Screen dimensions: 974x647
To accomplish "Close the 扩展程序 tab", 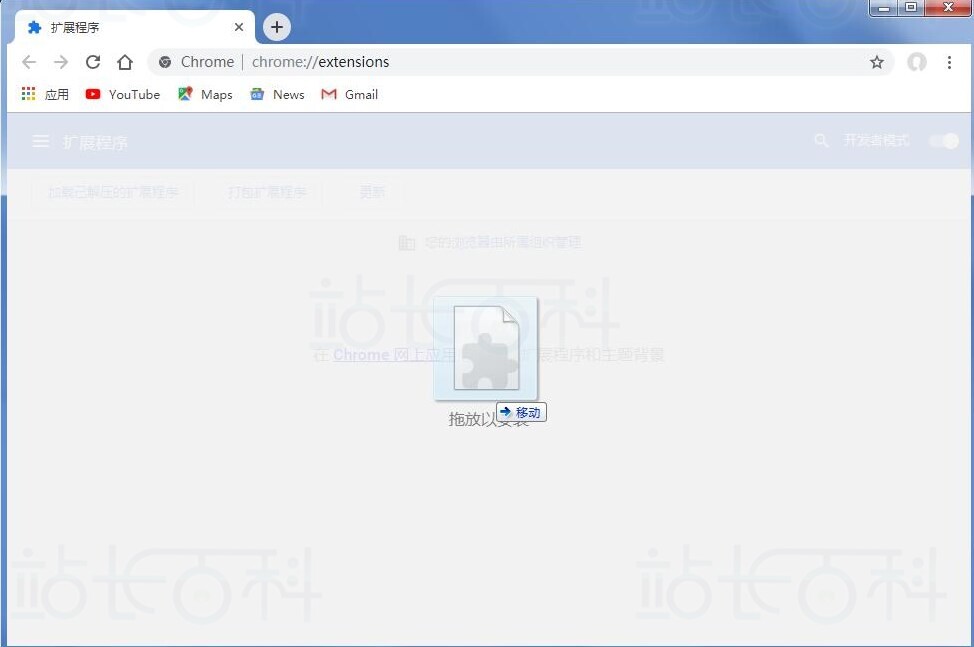I will click(x=239, y=27).
